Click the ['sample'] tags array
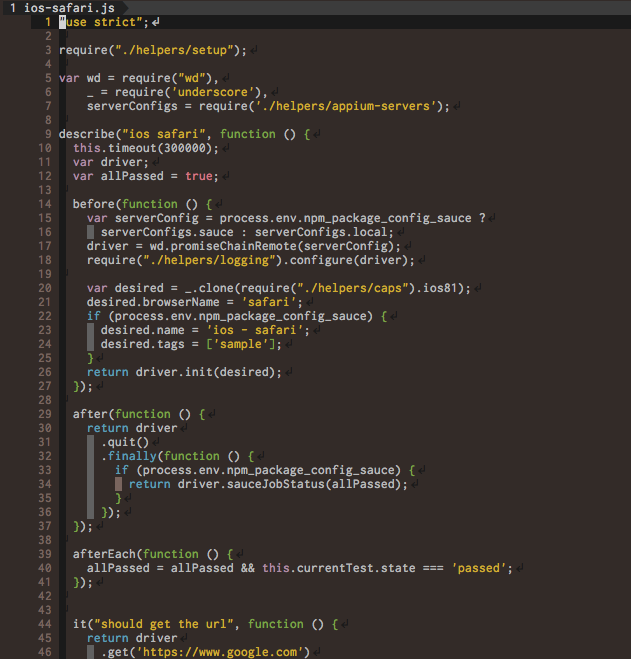The width and height of the screenshot is (631, 659). 240,344
